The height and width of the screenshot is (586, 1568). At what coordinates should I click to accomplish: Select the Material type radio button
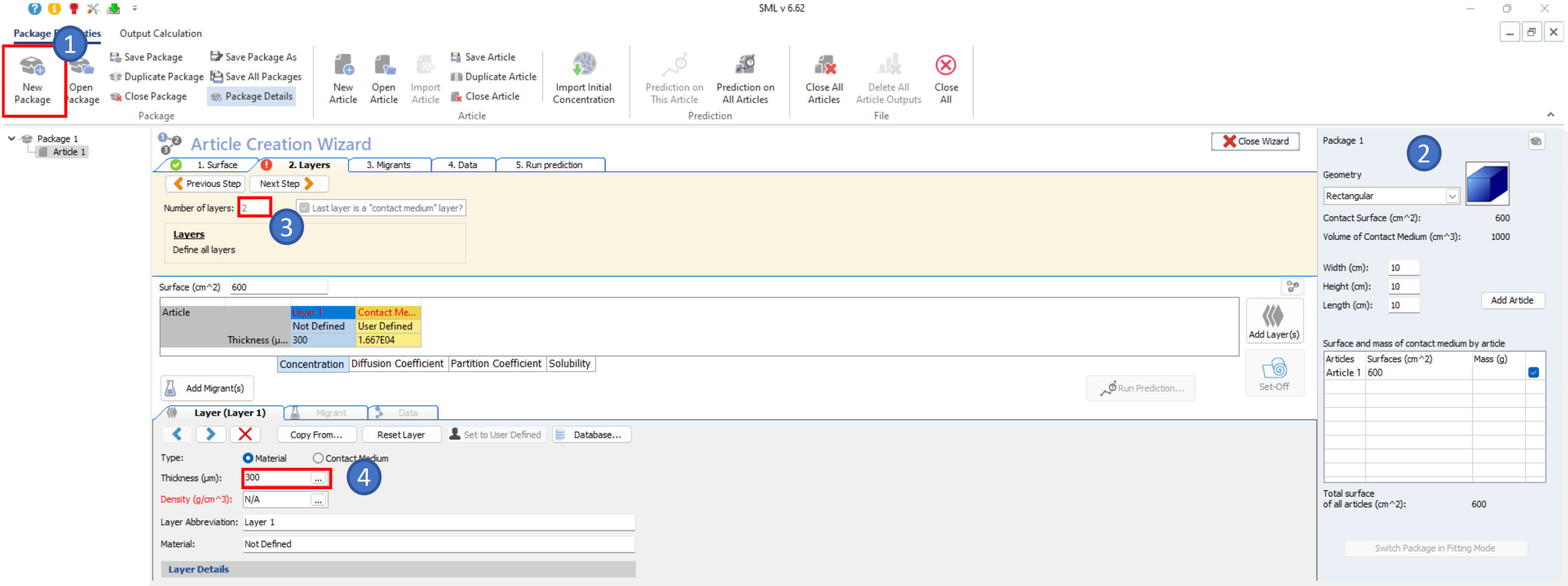pos(248,458)
